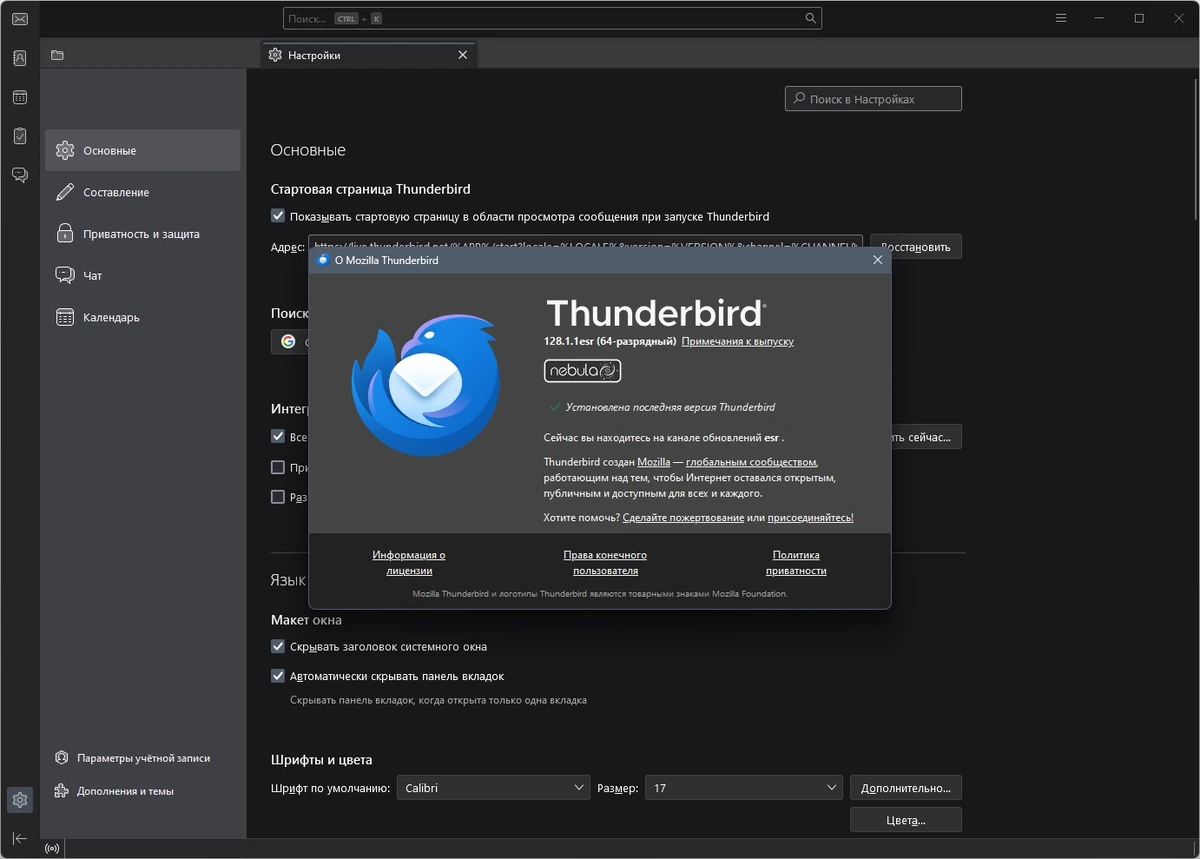1200x859 pixels.
Task: Open Приватность и защита category
Action: (143, 234)
